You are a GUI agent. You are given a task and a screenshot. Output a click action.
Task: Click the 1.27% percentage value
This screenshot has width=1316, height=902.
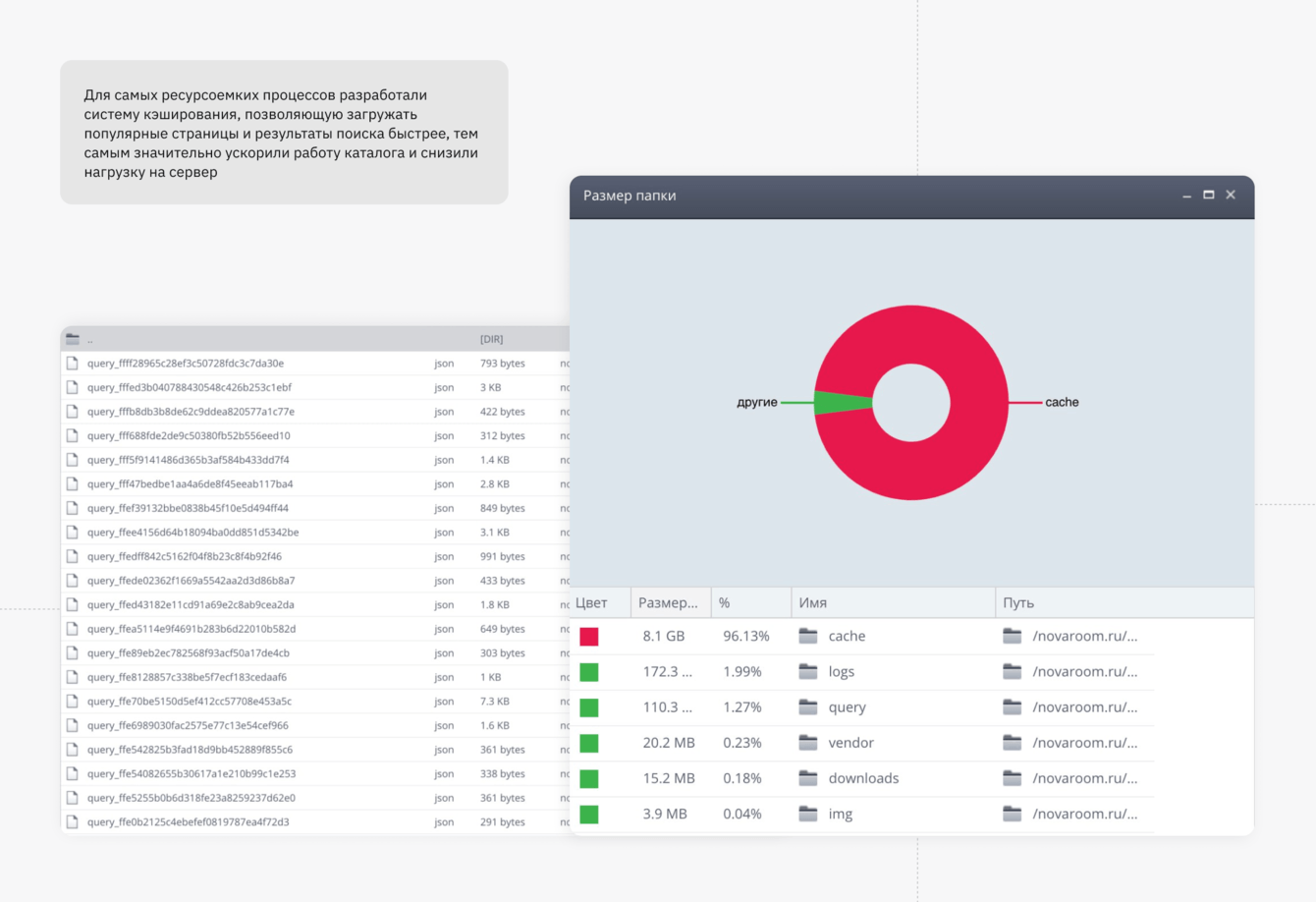pyautogui.click(x=742, y=706)
